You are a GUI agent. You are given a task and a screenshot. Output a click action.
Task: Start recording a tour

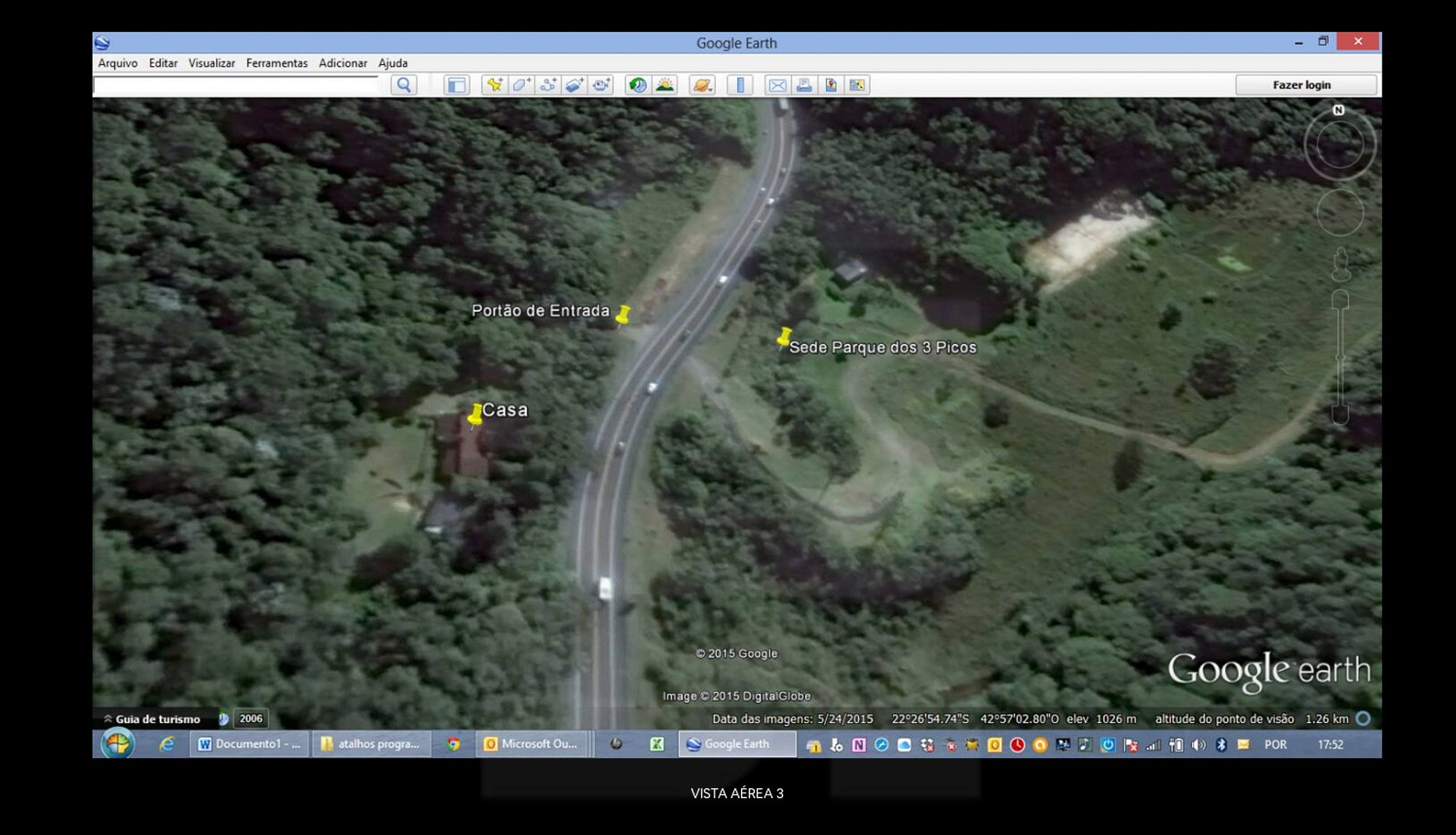(x=602, y=85)
